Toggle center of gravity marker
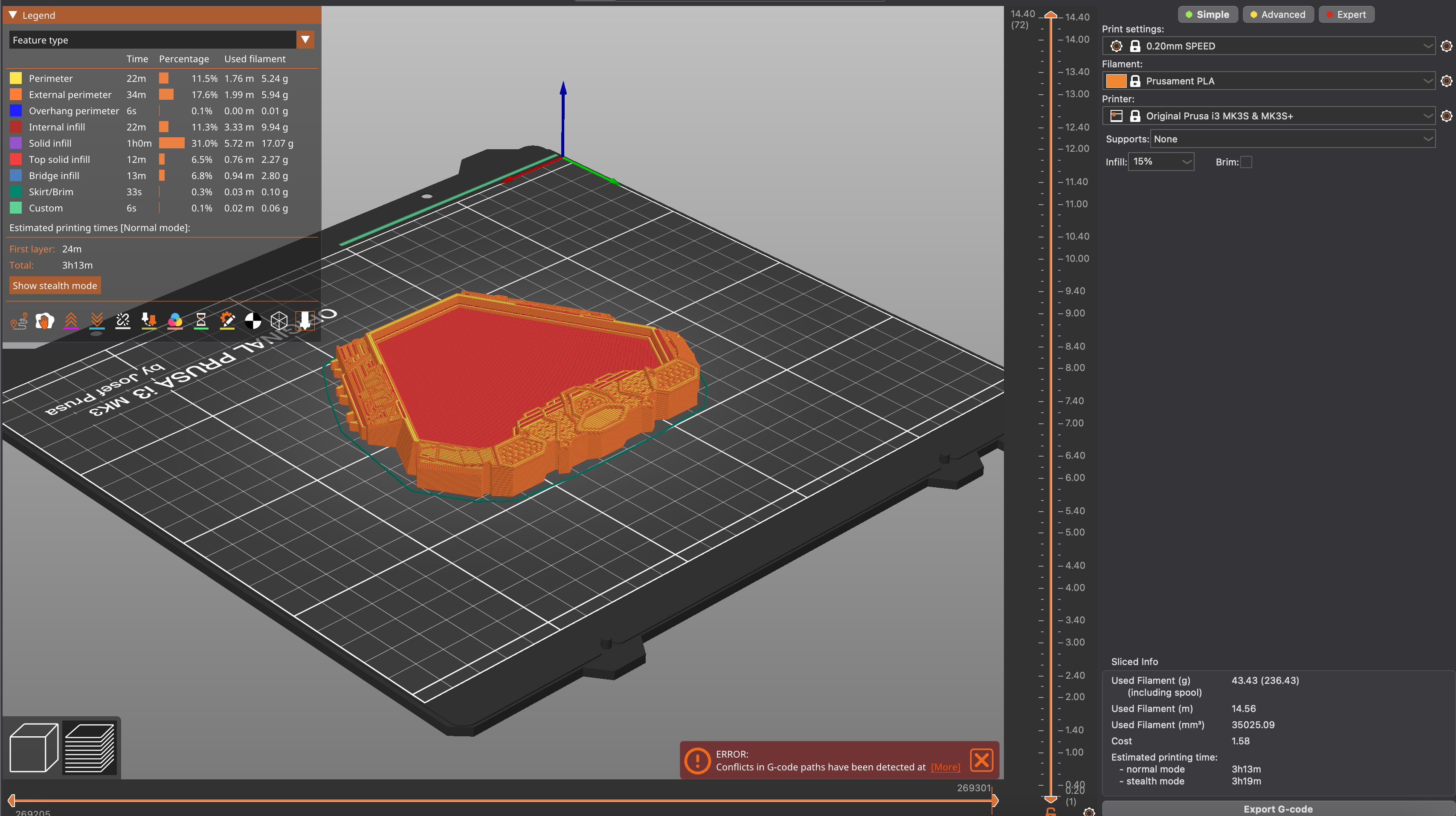Image resolution: width=1456 pixels, height=816 pixels. pos(252,321)
